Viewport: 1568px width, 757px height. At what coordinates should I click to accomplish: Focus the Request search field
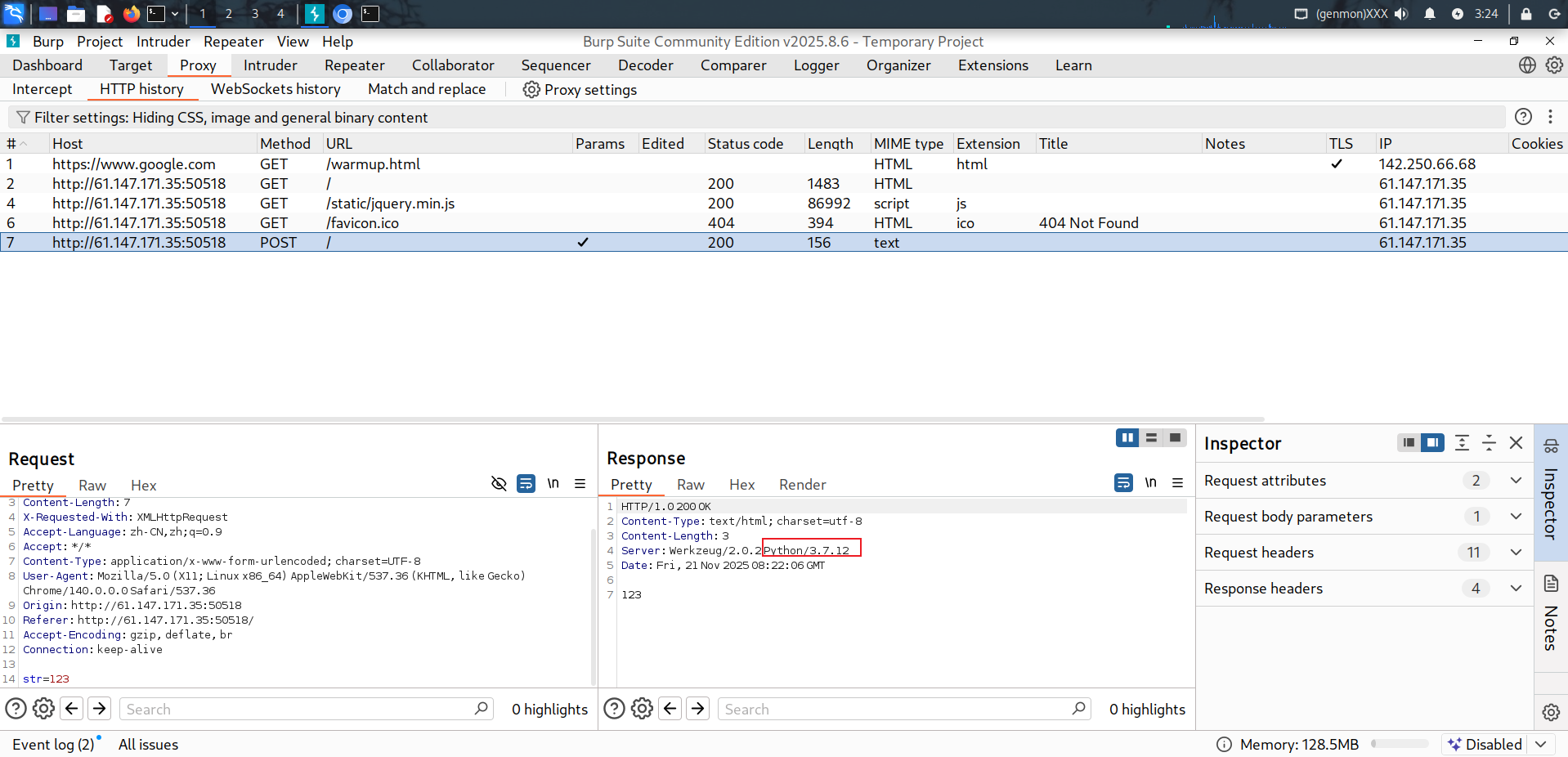point(307,709)
